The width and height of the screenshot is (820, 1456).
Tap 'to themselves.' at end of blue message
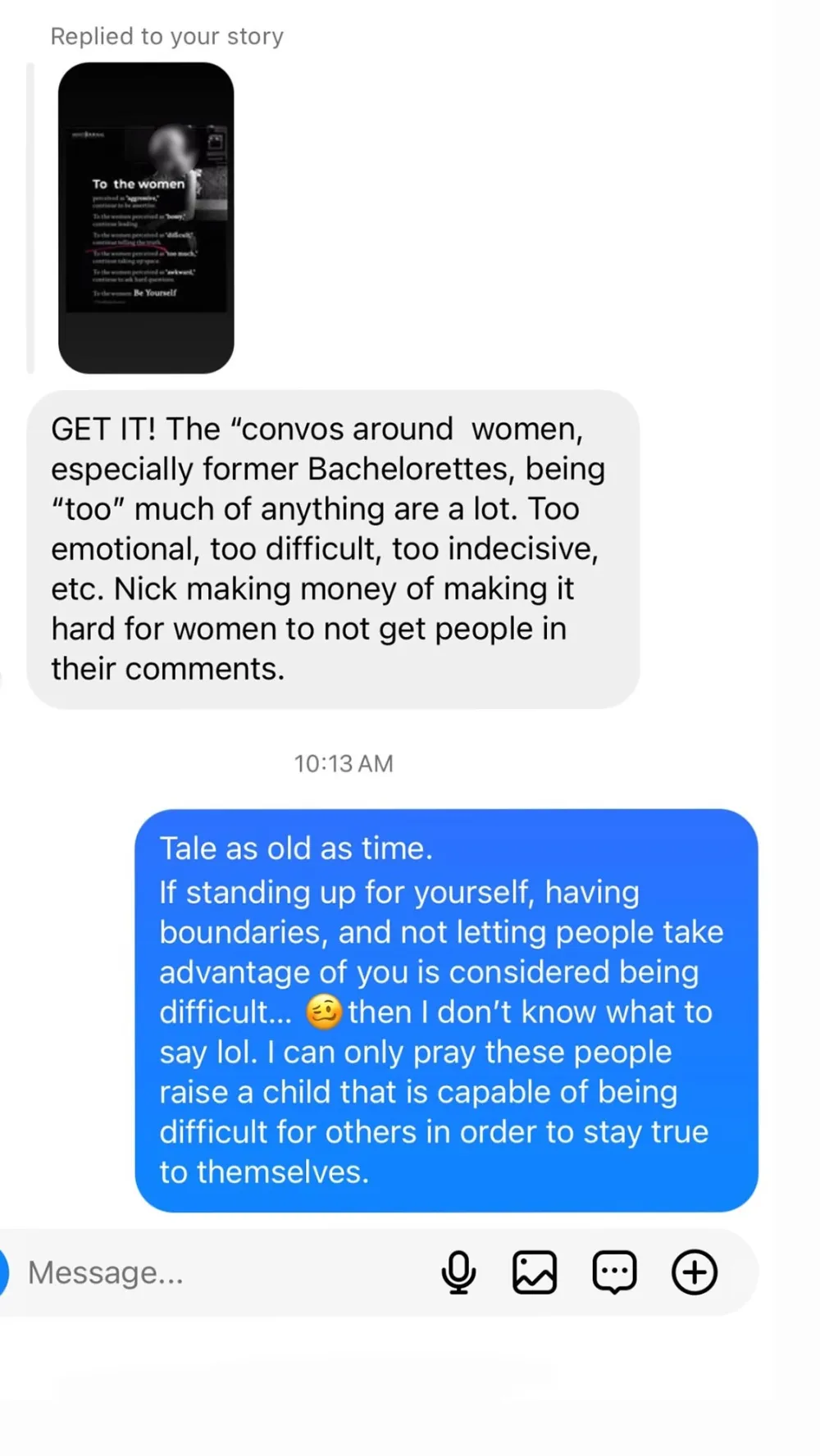(x=264, y=1172)
